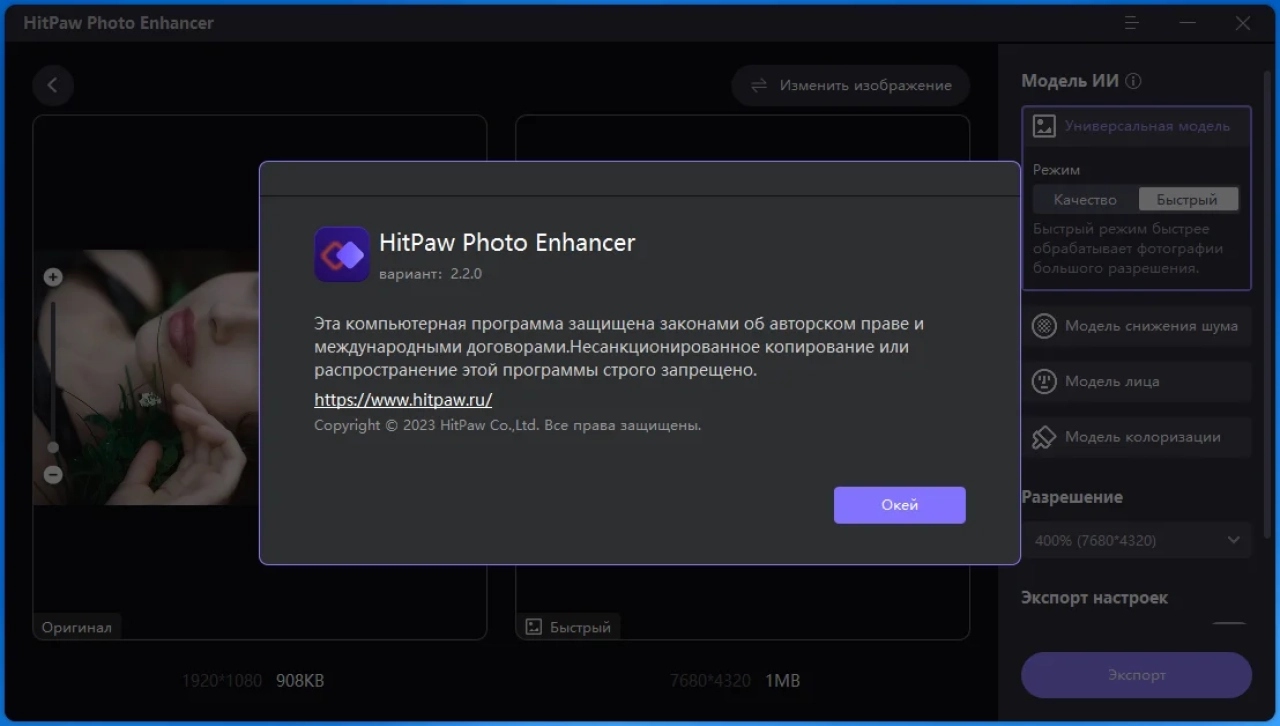Select Модель лица
The width and height of the screenshot is (1280, 726).
(1136, 381)
